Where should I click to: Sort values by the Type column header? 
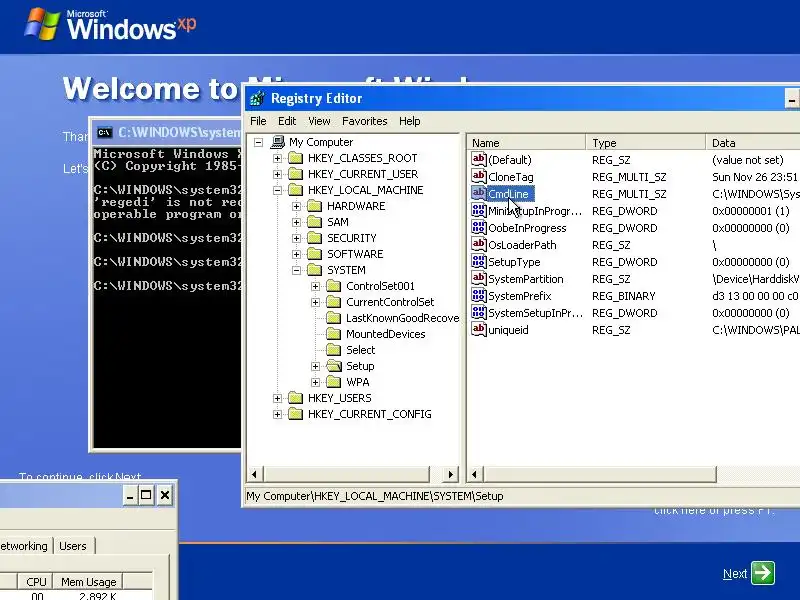coord(645,143)
